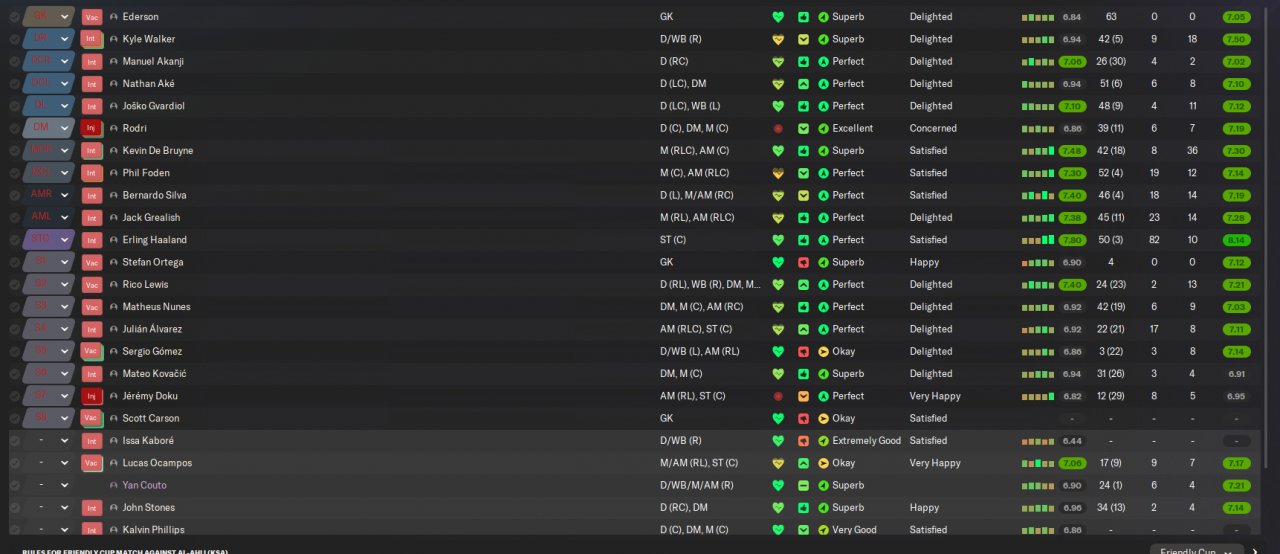Tick the selection circle for Yan Couto
Image resolution: width=1280 pixels, height=554 pixels.
[14, 485]
